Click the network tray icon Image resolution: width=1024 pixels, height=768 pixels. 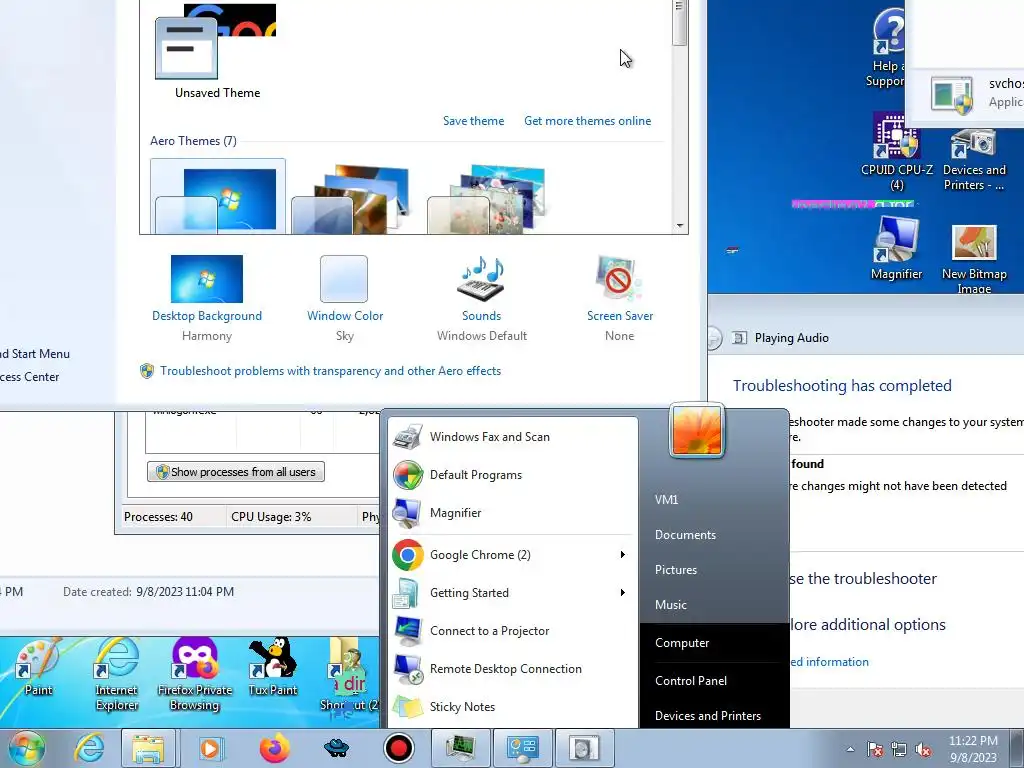[x=899, y=750]
